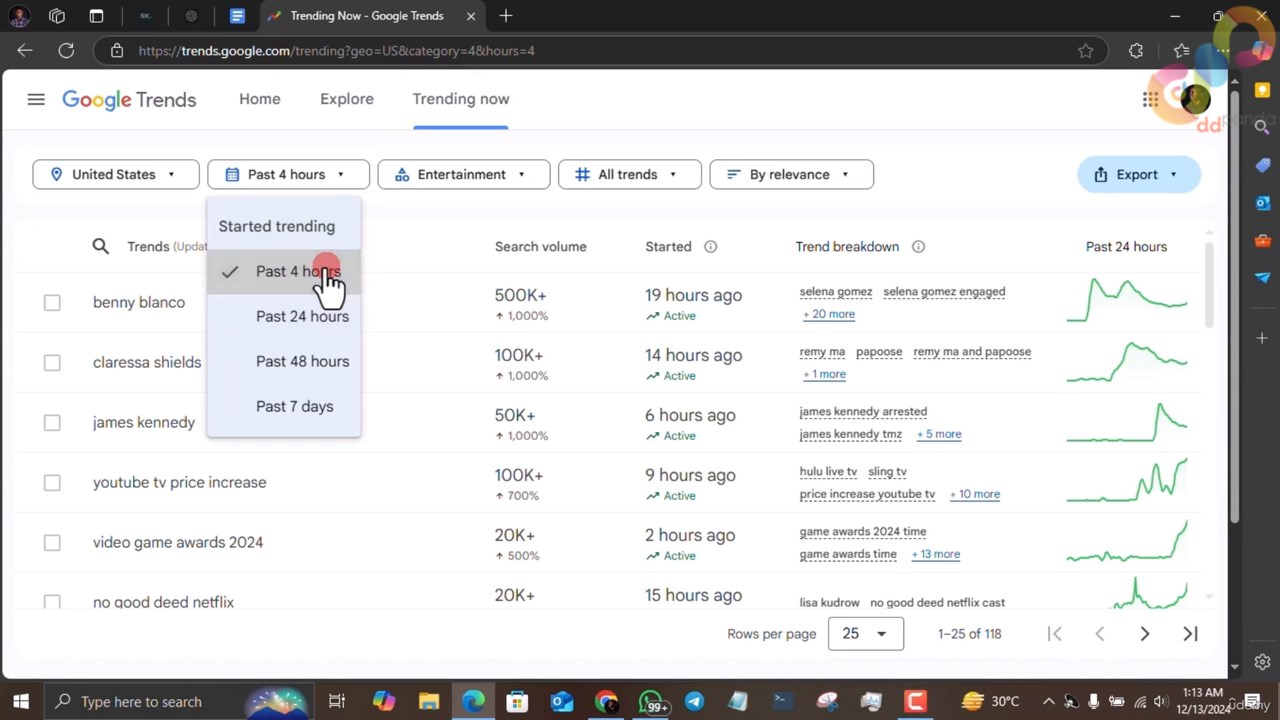The height and width of the screenshot is (720, 1280).
Task: Click info icon next to Trend breakdown
Action: click(918, 247)
